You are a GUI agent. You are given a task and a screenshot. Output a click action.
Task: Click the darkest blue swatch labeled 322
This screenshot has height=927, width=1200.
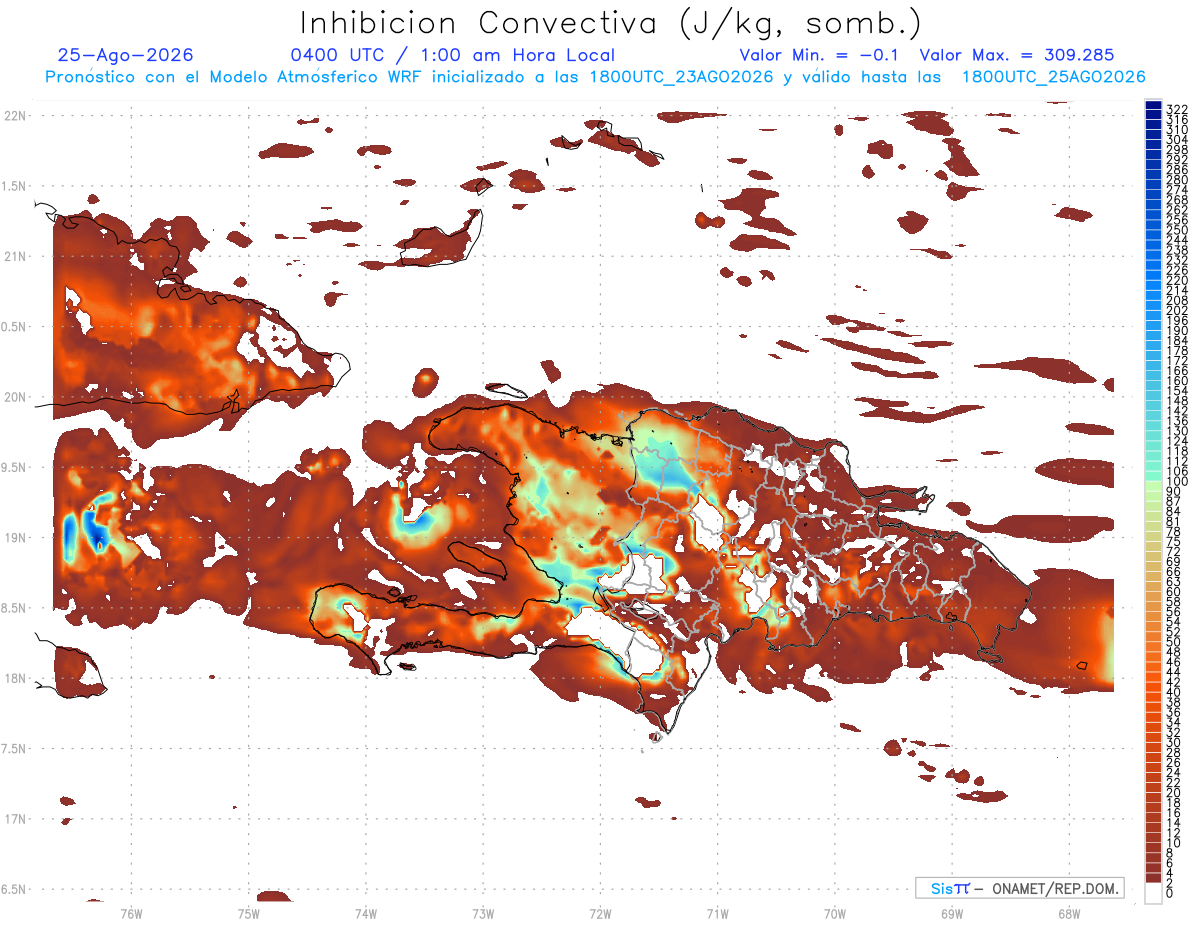(x=1153, y=105)
